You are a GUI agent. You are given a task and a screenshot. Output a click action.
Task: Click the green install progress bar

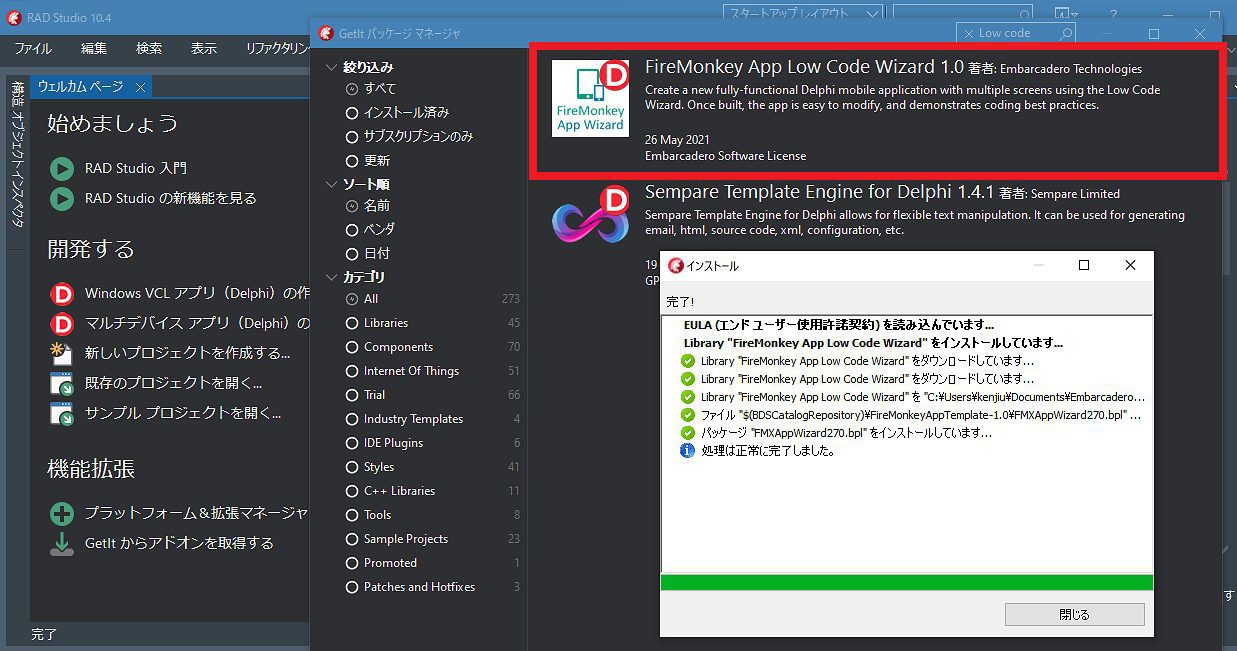click(x=906, y=583)
